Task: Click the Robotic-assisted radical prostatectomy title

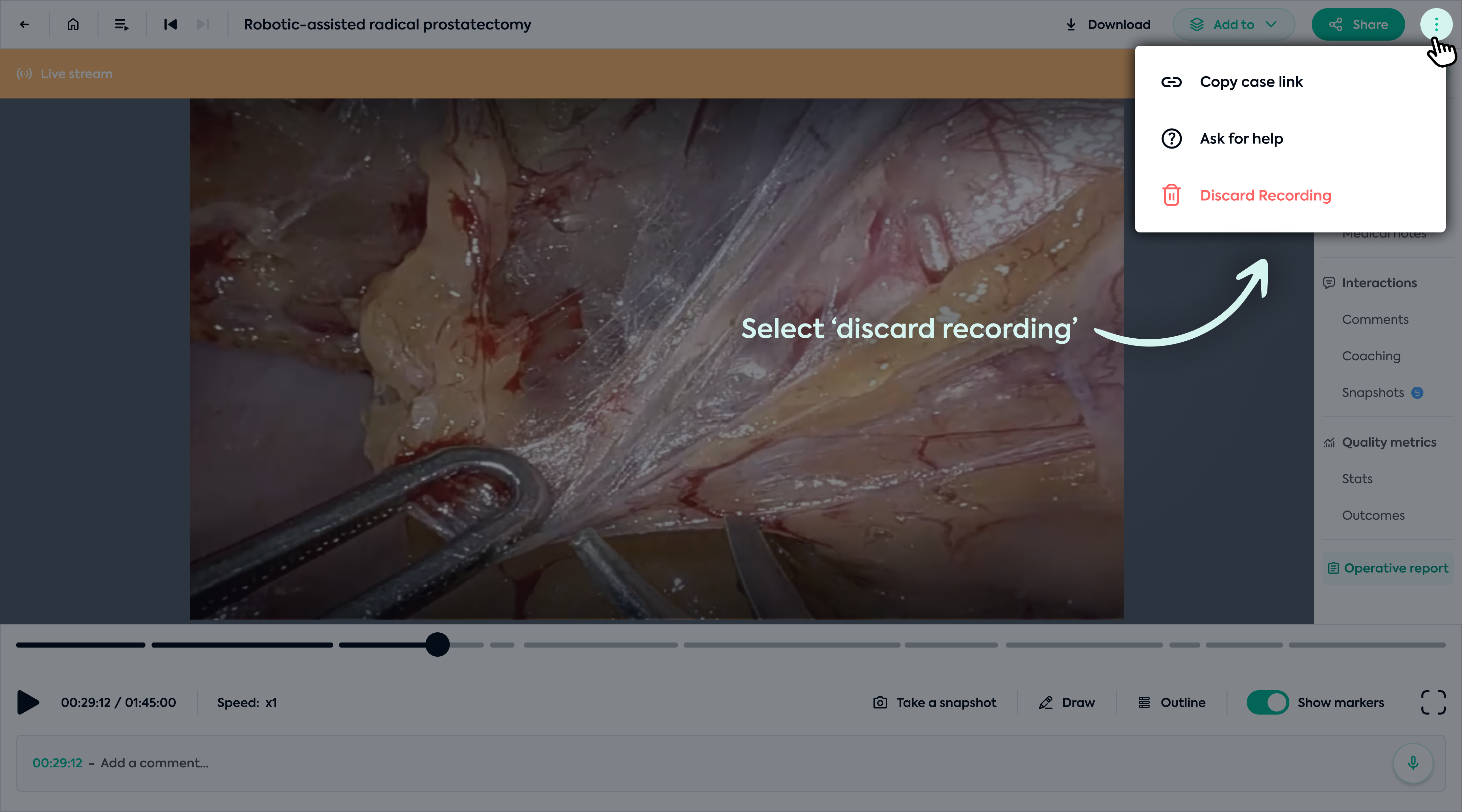Action: pyautogui.click(x=387, y=24)
